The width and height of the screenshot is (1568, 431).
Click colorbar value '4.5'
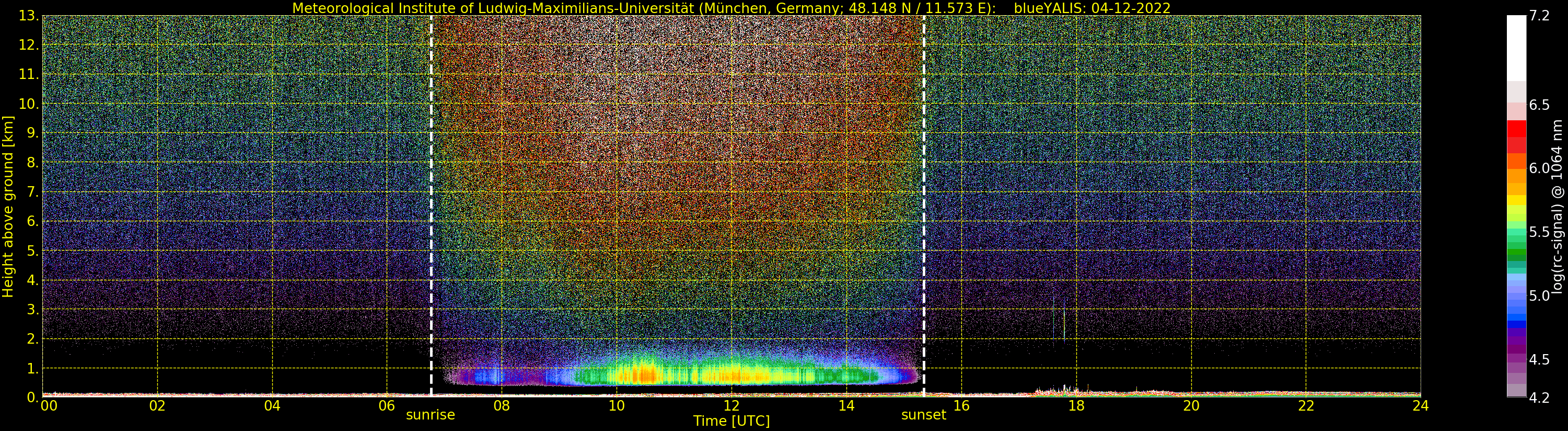tap(1539, 359)
